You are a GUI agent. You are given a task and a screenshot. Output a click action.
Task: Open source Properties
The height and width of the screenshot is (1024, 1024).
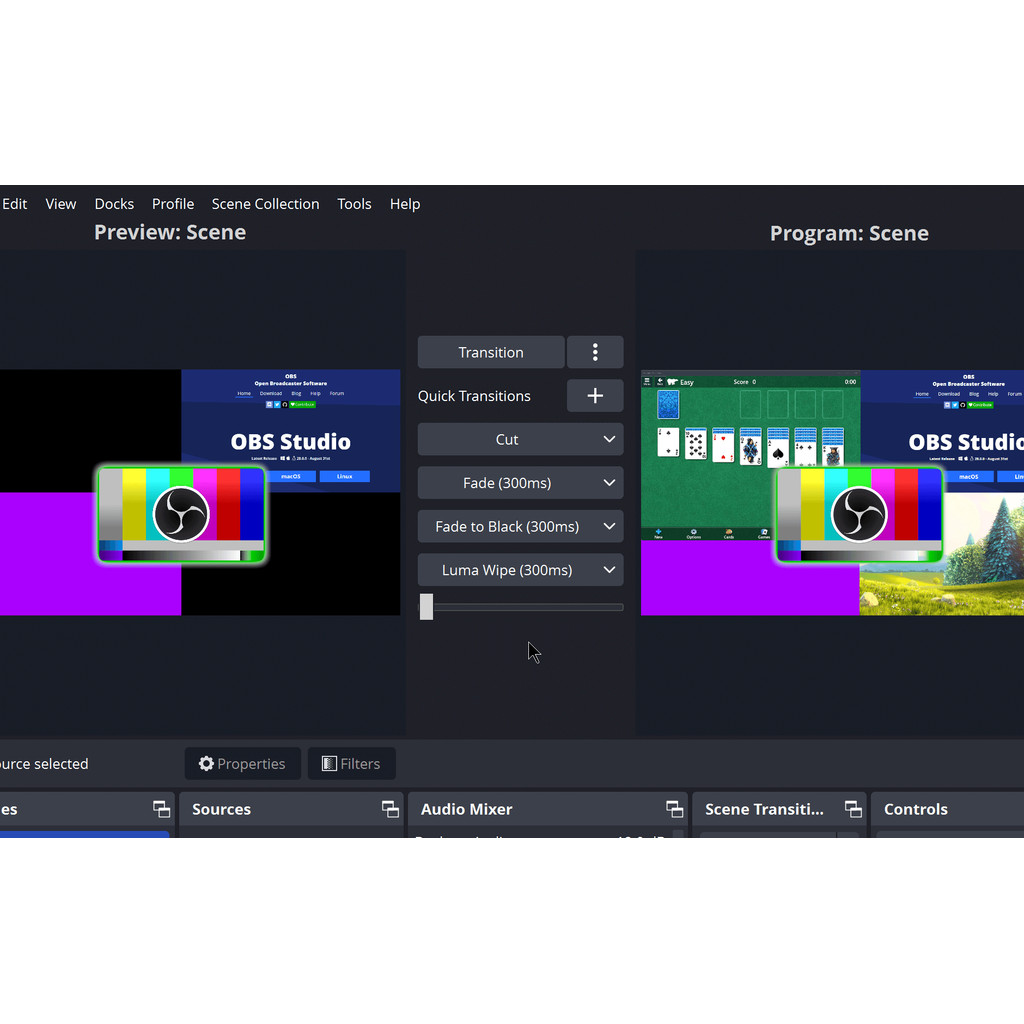point(243,763)
